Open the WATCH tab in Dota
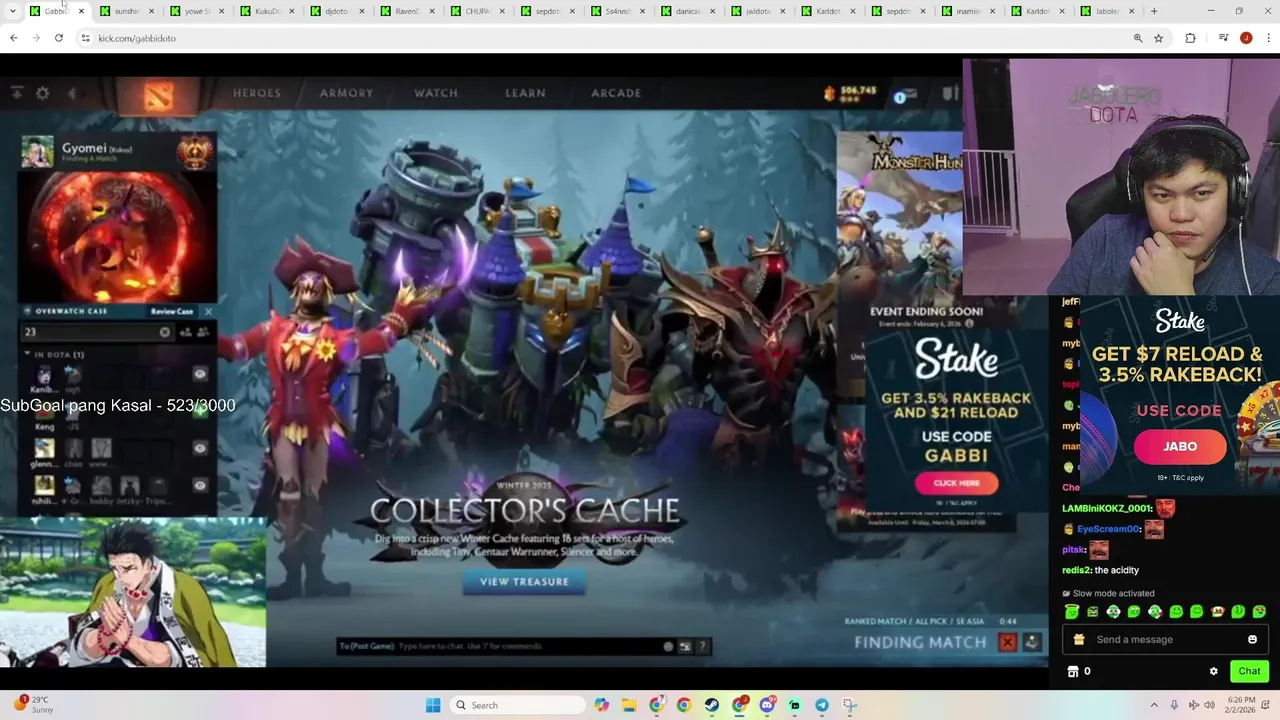Viewport: 1280px width, 720px height. (436, 93)
